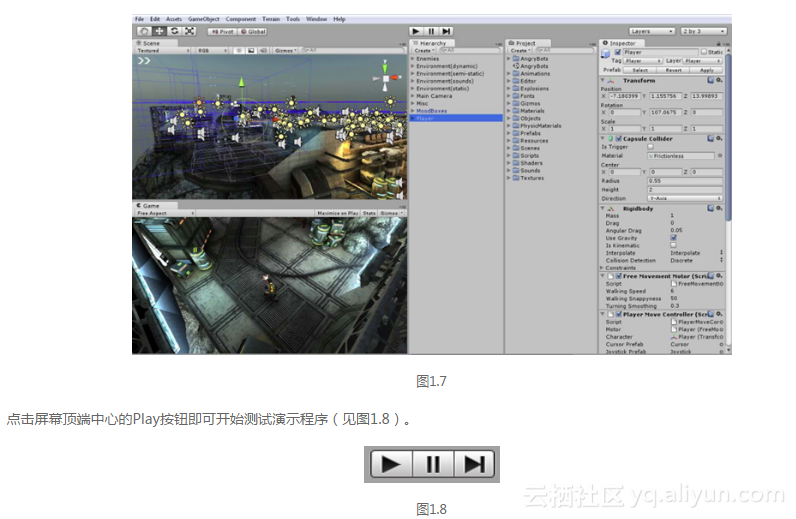Select the Move (translate) tool
This screenshot has width=796, height=519.
[x=159, y=31]
